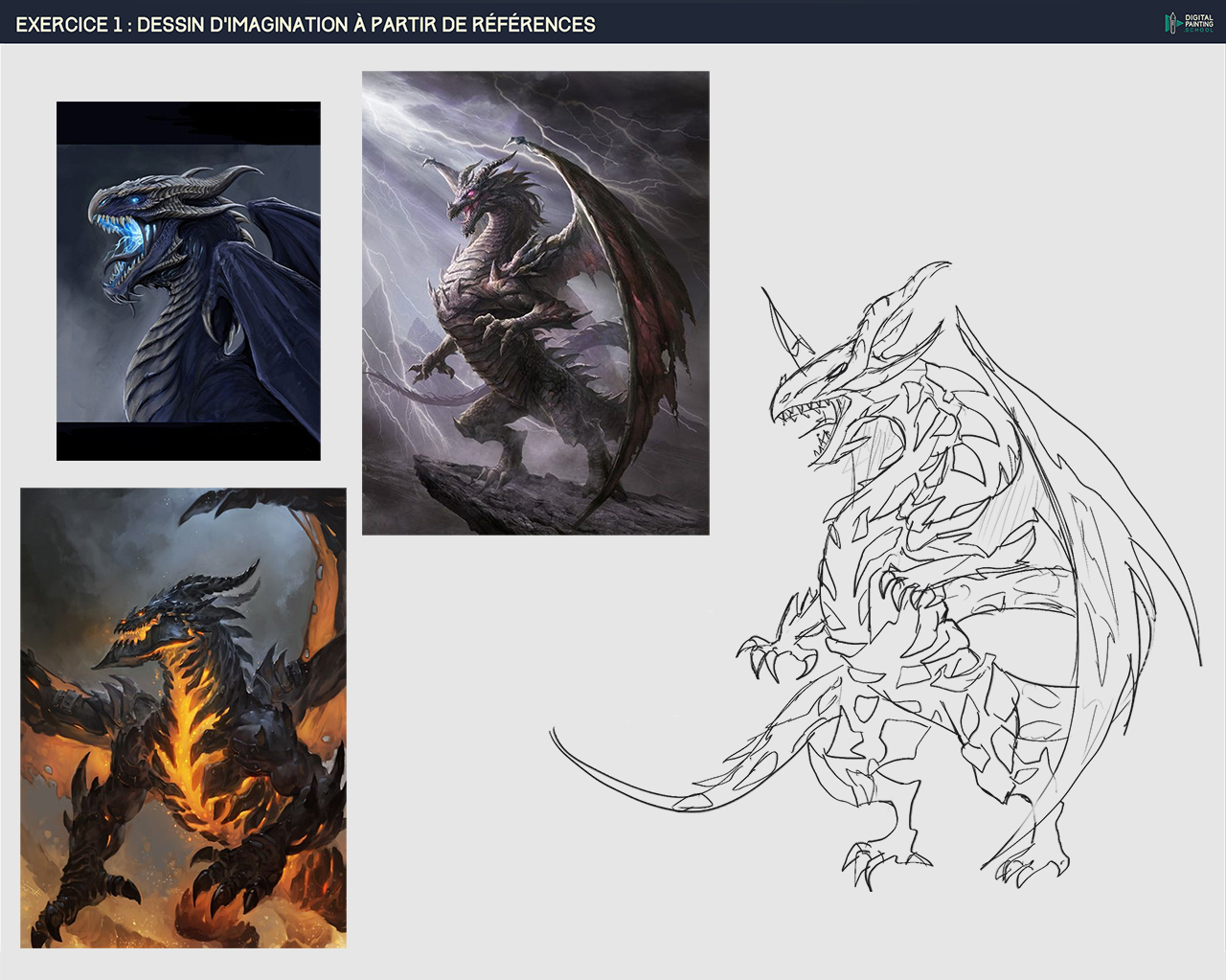Screen dimensions: 1226x980
Task: Click the Digital Painting School pencil logo icon
Action: (x=1172, y=22)
